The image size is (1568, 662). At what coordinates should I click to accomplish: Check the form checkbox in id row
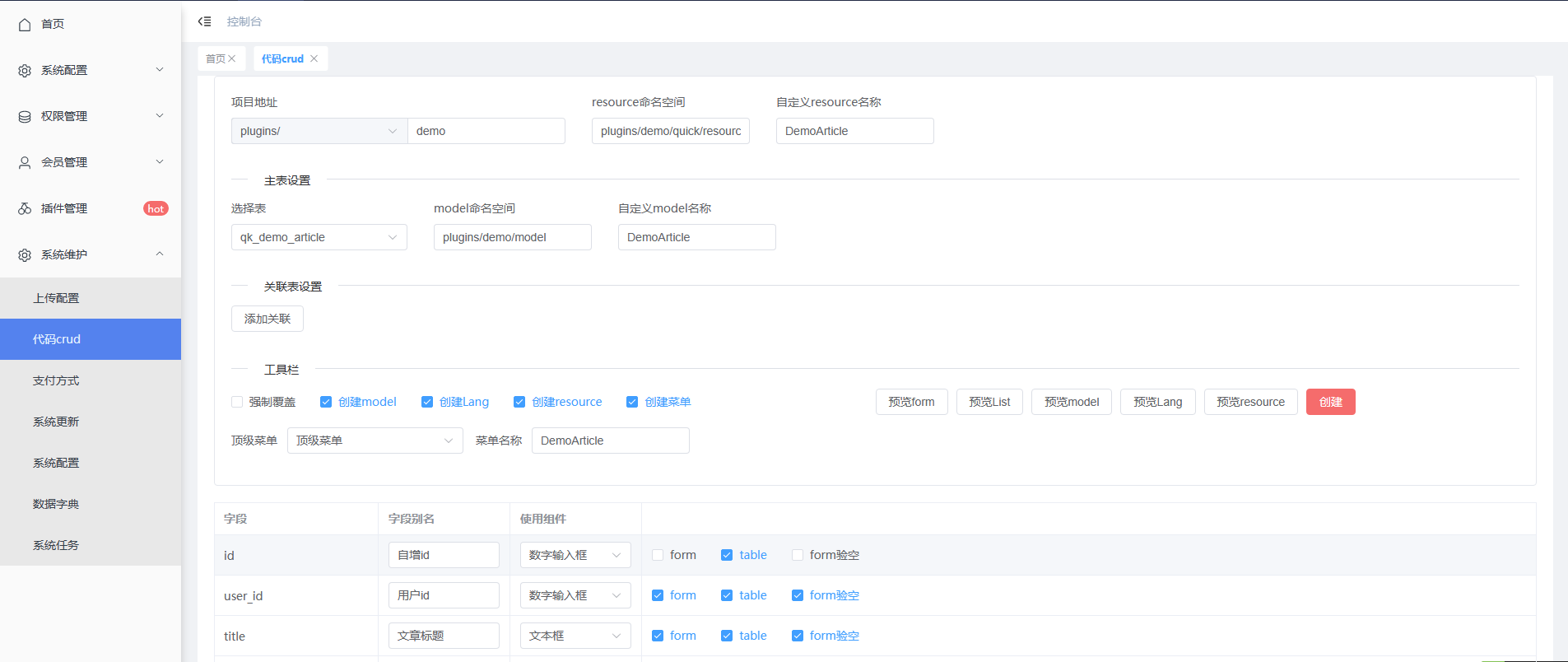tap(658, 555)
